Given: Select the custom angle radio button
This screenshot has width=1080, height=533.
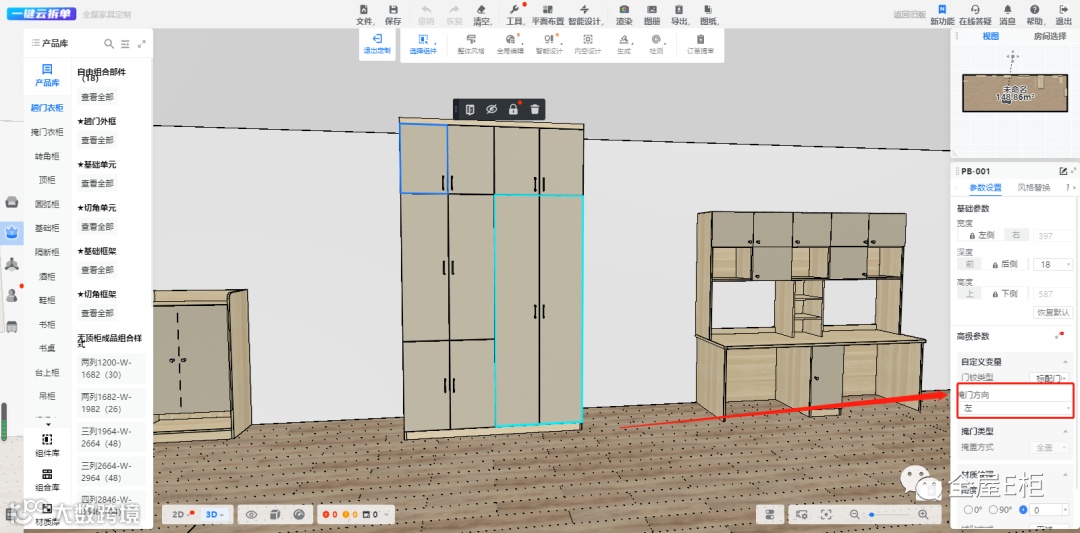Looking at the screenshot, I should pyautogui.click(x=1023, y=510).
